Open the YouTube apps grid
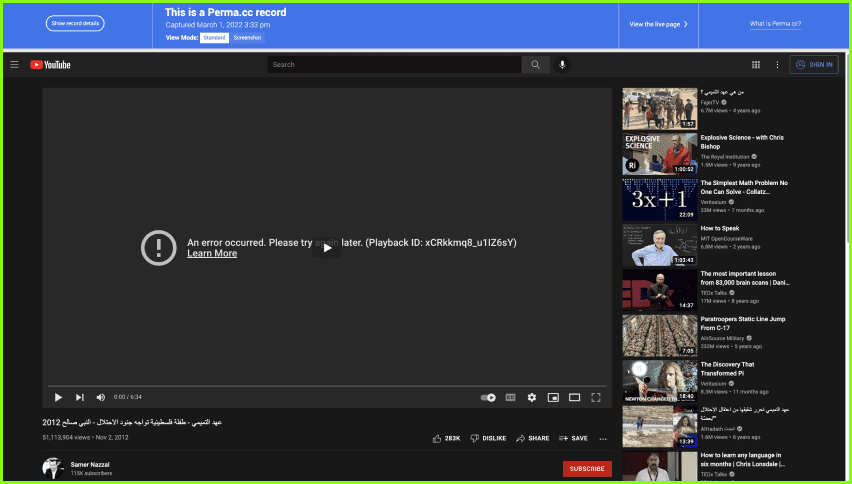Image resolution: width=852 pixels, height=484 pixels. tap(755, 65)
